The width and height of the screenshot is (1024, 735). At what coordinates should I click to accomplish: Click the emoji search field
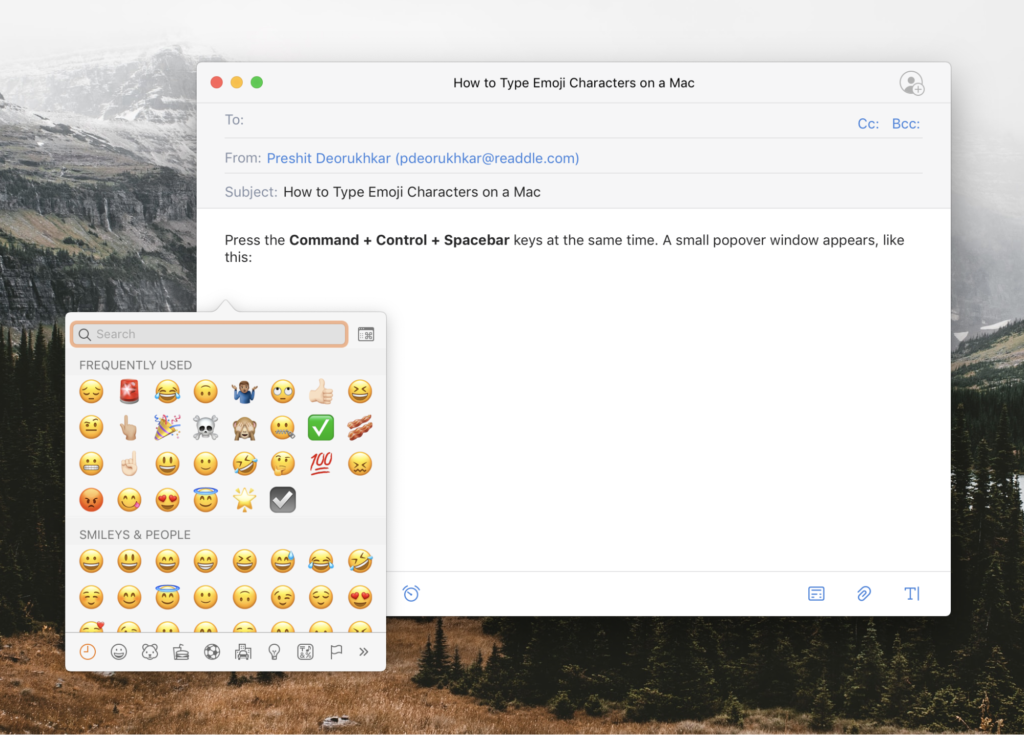tap(208, 334)
